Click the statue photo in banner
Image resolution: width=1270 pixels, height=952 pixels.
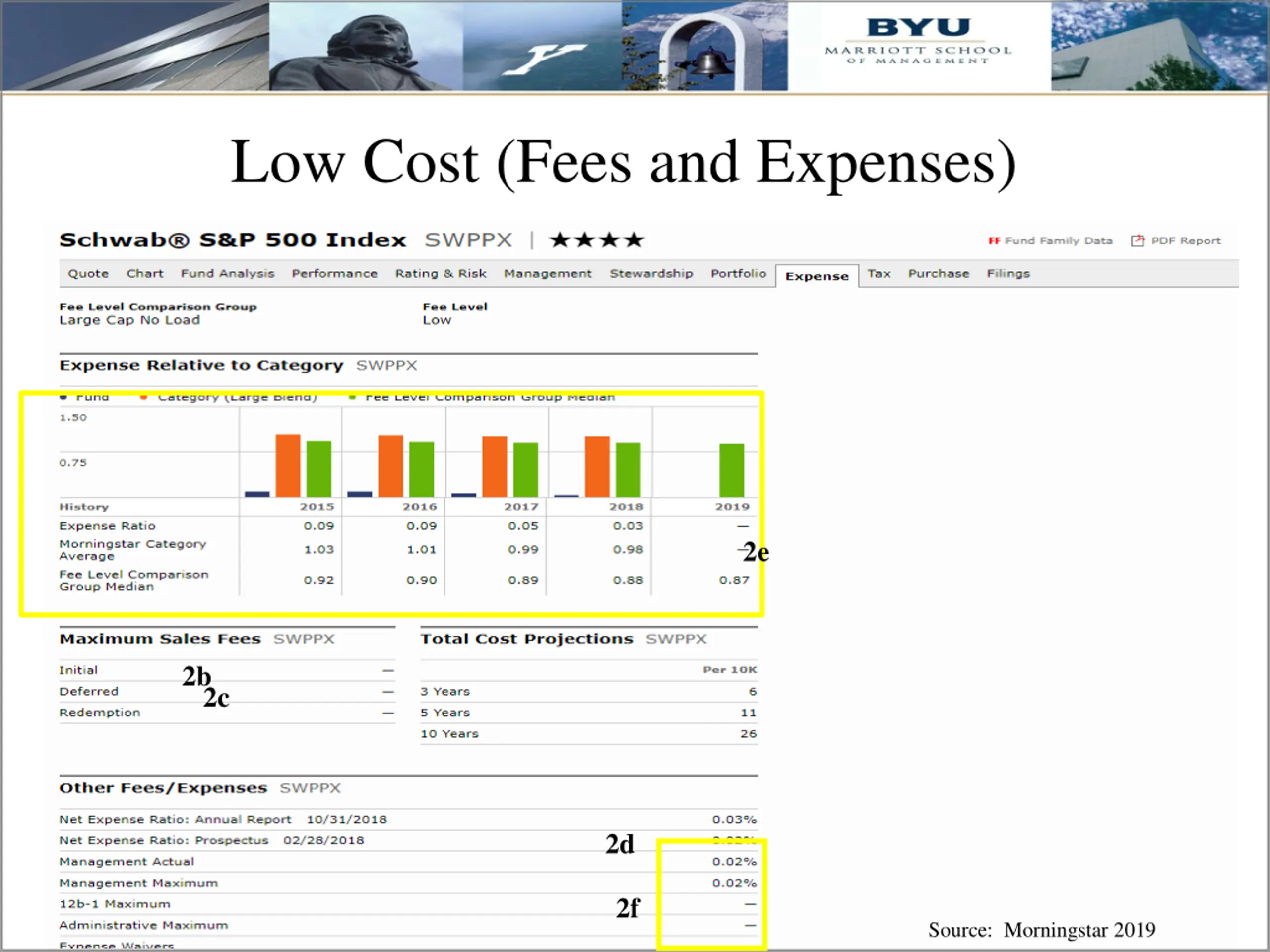coord(366,46)
